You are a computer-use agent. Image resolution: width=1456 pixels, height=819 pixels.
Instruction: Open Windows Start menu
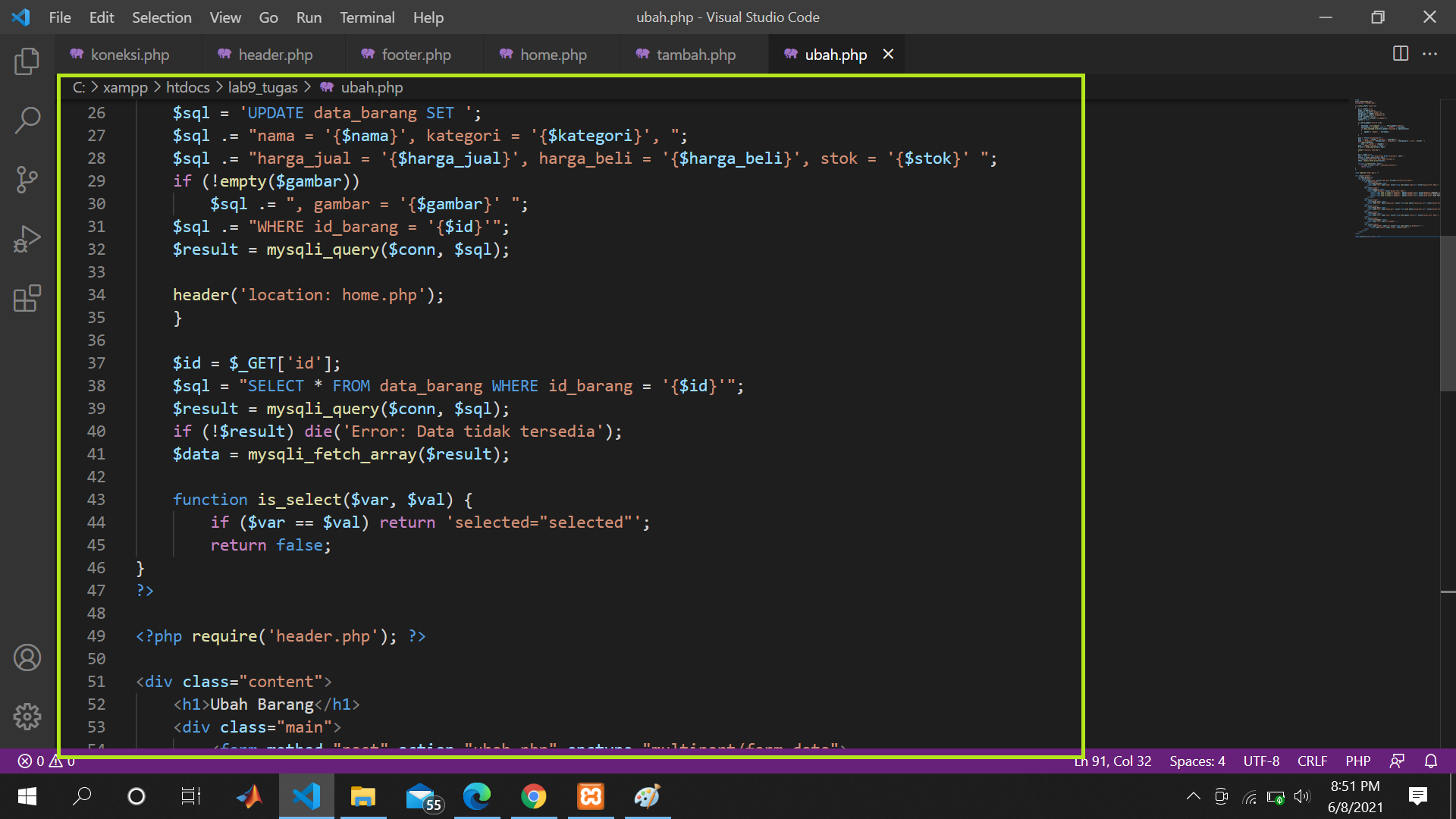(x=27, y=796)
